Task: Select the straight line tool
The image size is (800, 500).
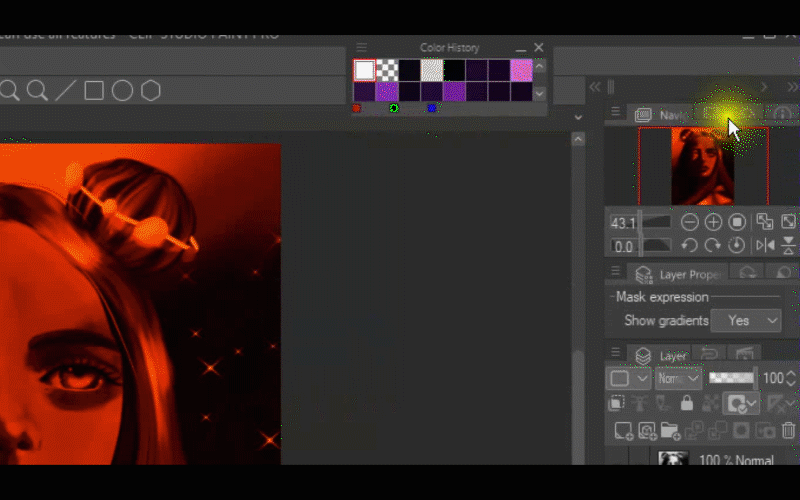Action: [66, 91]
